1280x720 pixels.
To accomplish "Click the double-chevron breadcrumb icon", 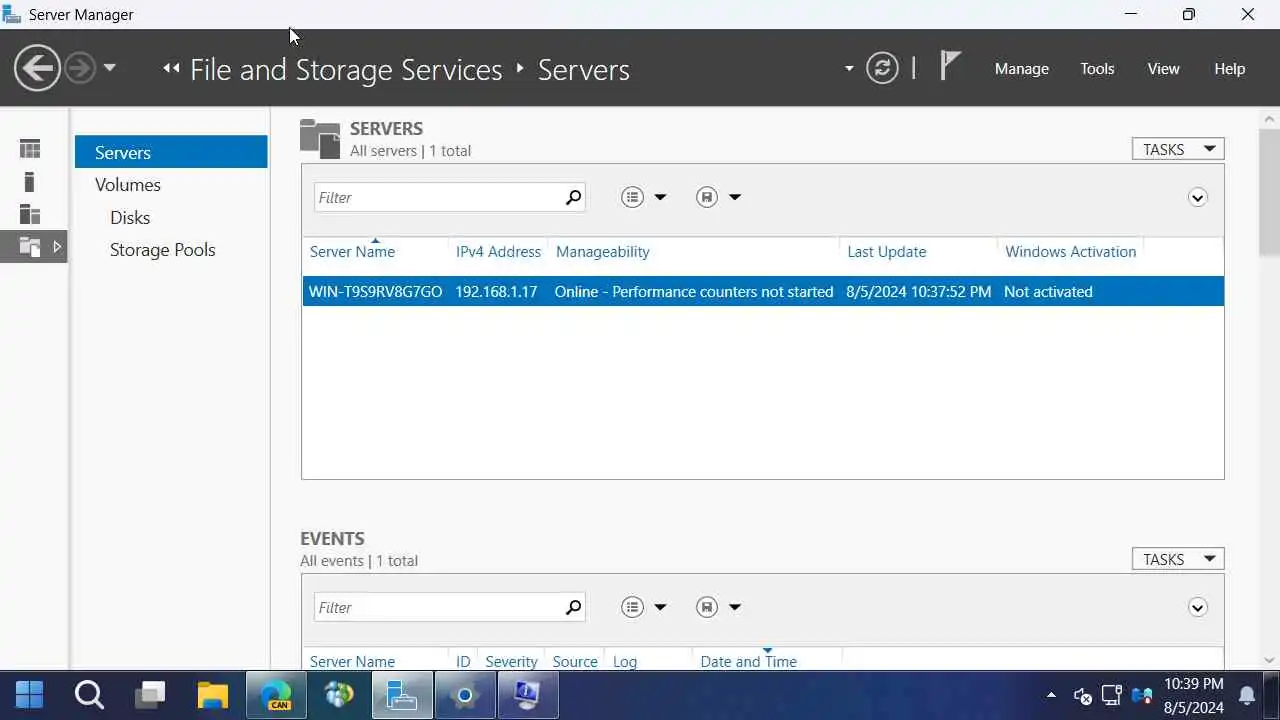I will tap(171, 69).
